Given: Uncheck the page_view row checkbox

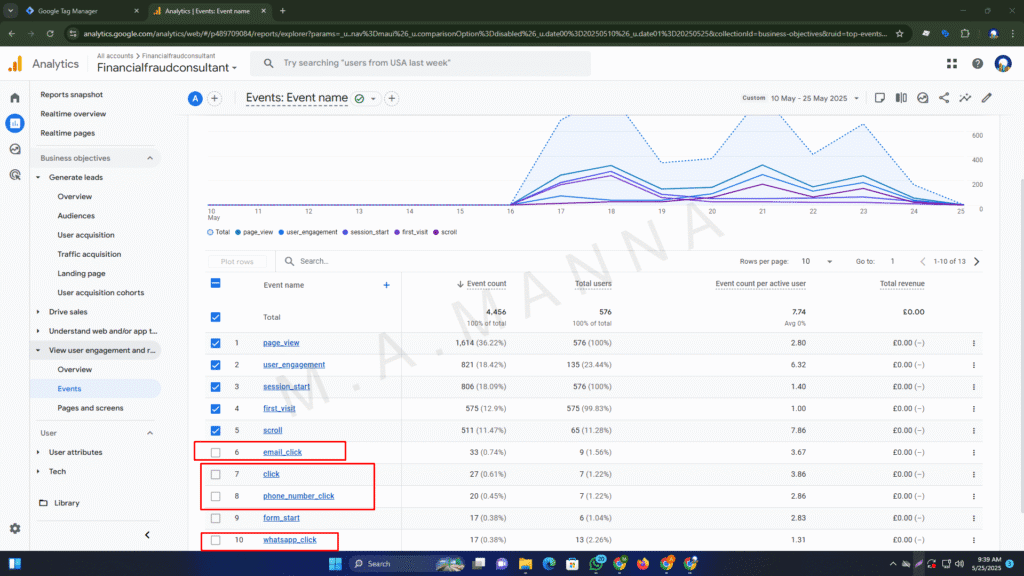Looking at the screenshot, I should pos(216,343).
